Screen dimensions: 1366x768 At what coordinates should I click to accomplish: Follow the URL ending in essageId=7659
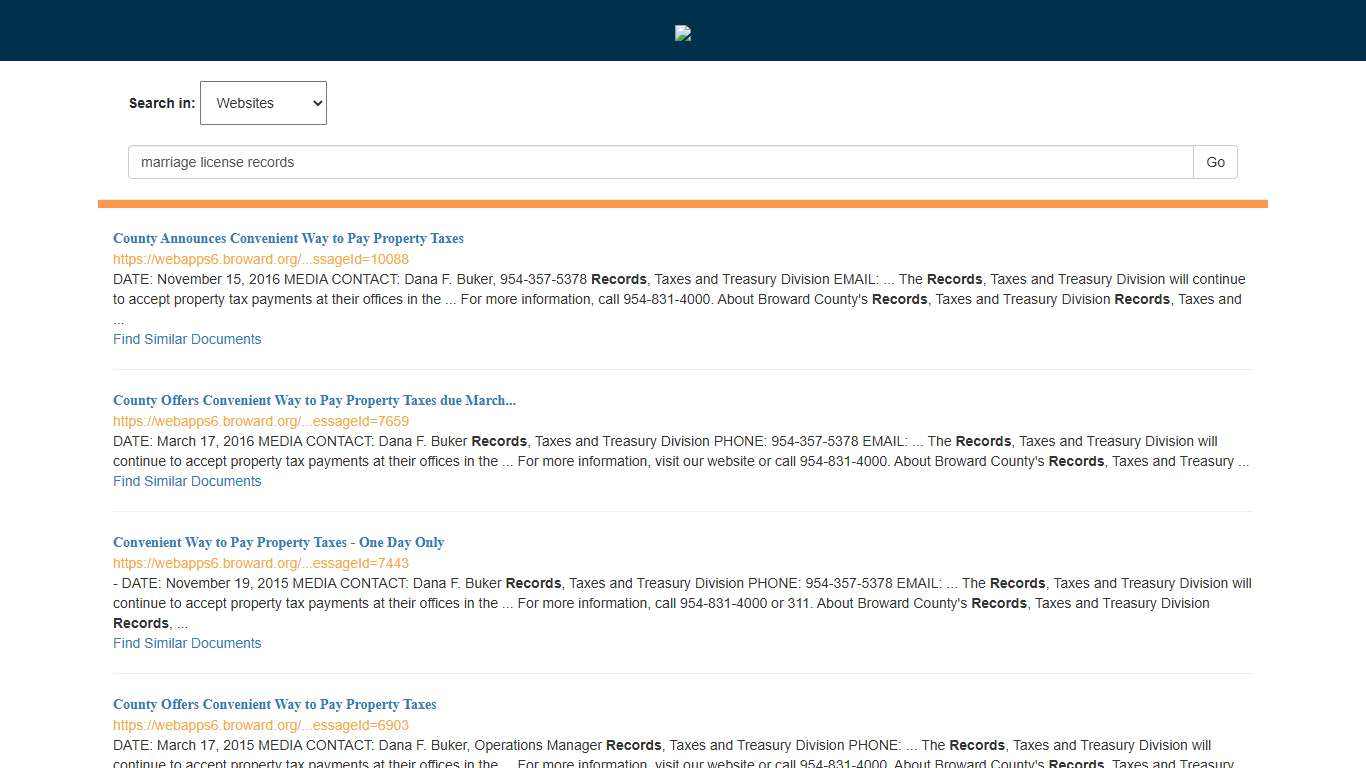(x=260, y=421)
